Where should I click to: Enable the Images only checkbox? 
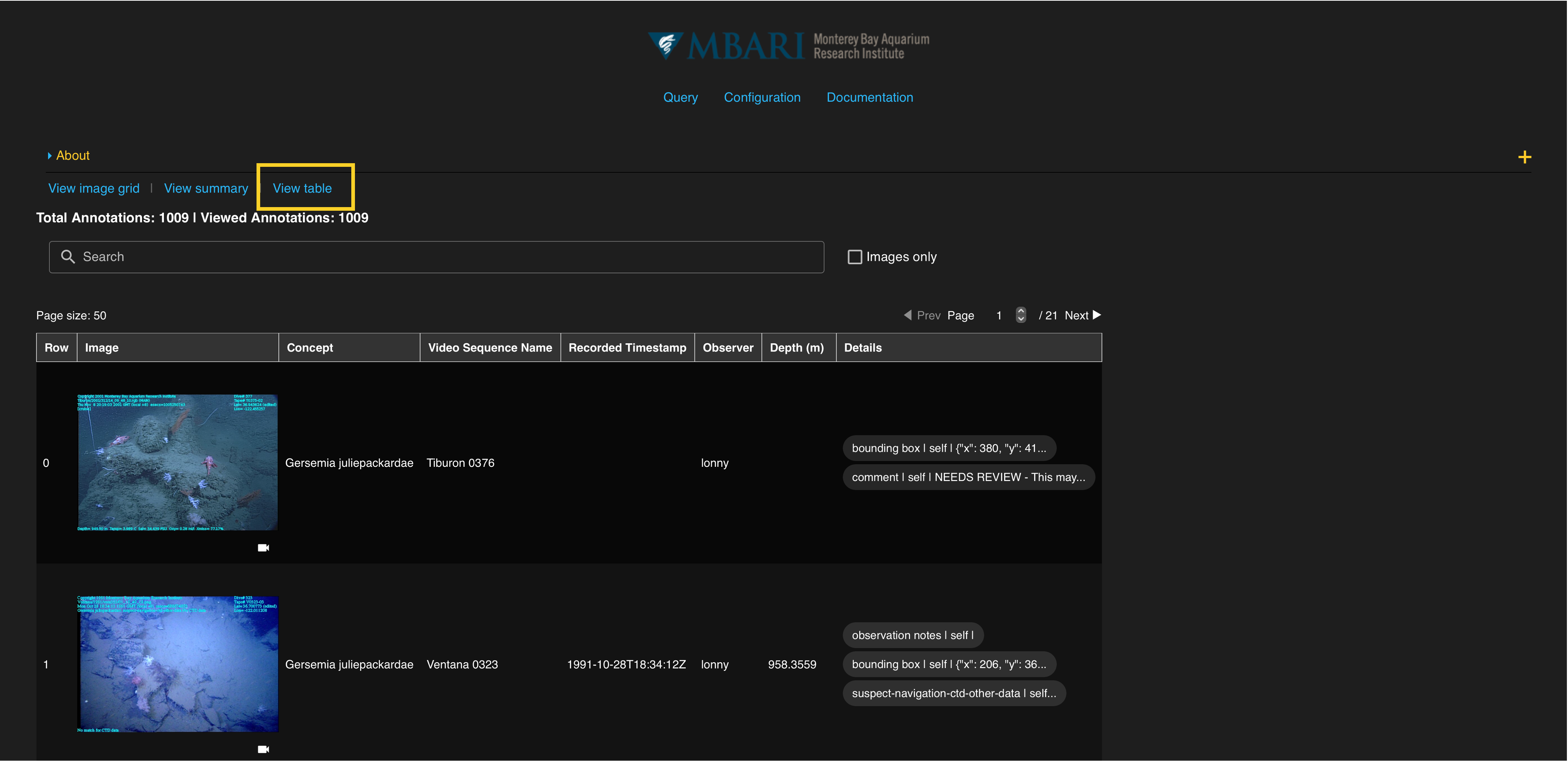click(x=854, y=257)
